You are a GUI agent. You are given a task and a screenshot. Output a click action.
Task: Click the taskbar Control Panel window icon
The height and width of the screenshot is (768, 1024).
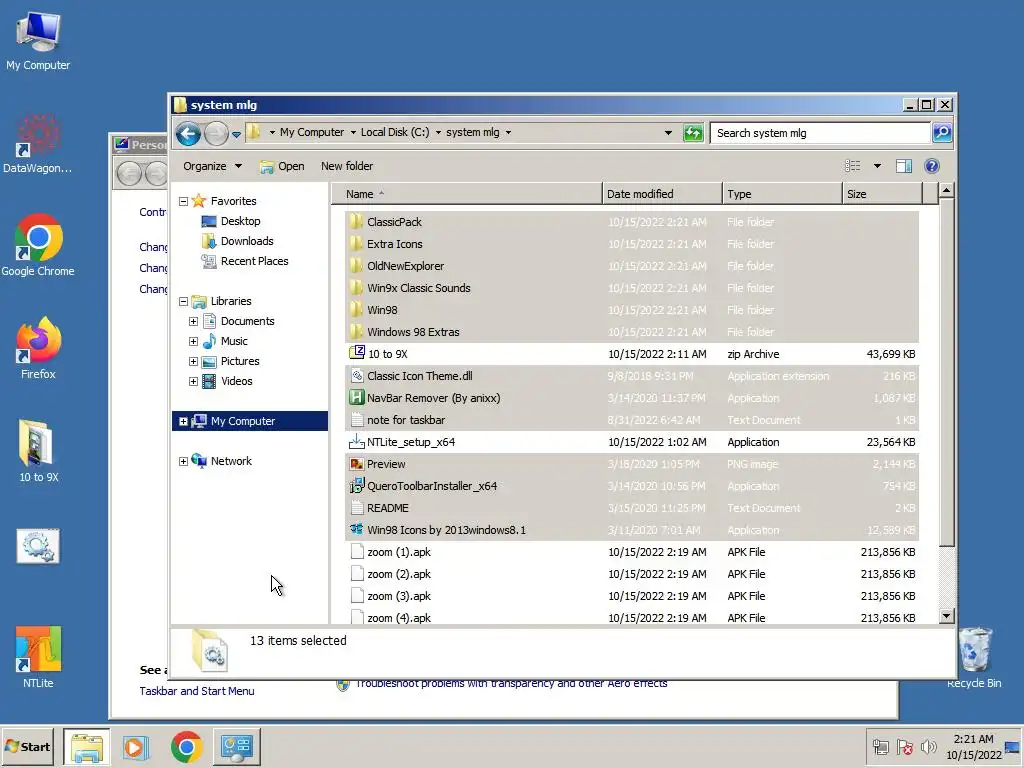coord(236,747)
